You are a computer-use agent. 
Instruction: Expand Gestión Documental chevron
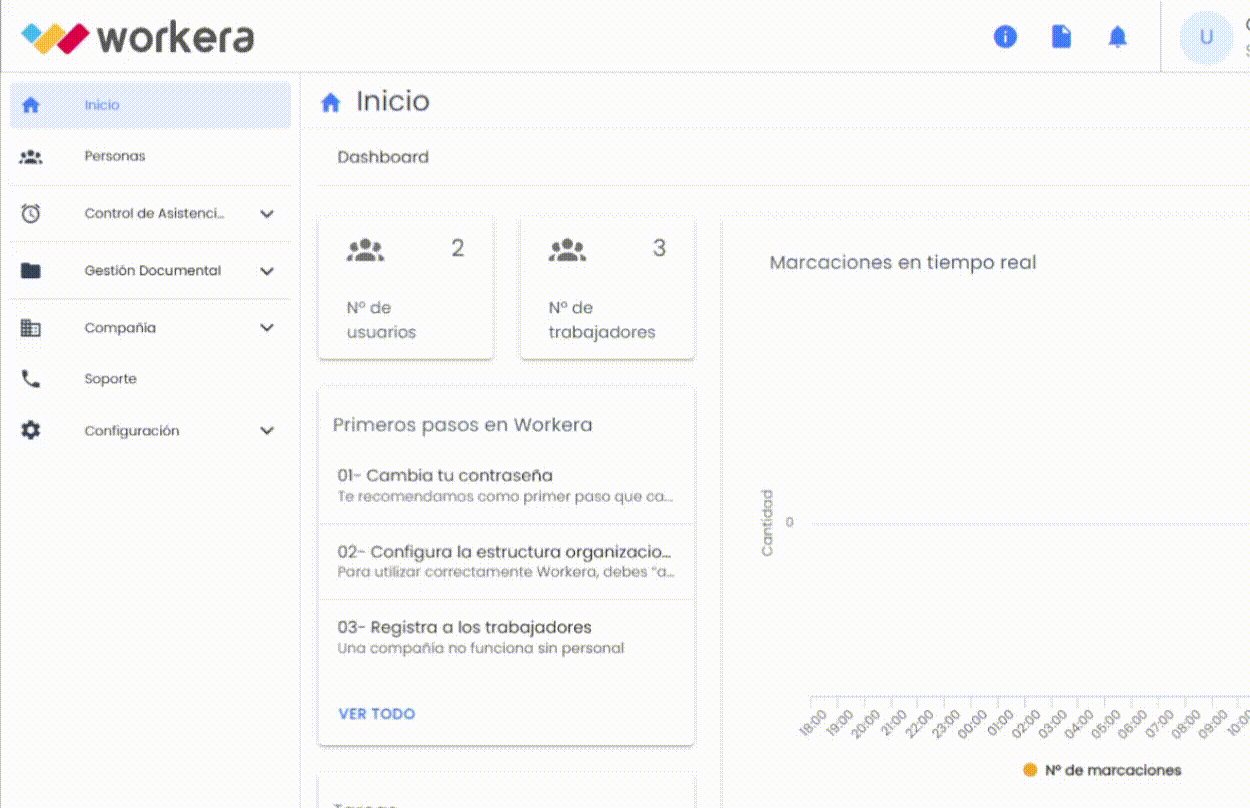coord(267,271)
